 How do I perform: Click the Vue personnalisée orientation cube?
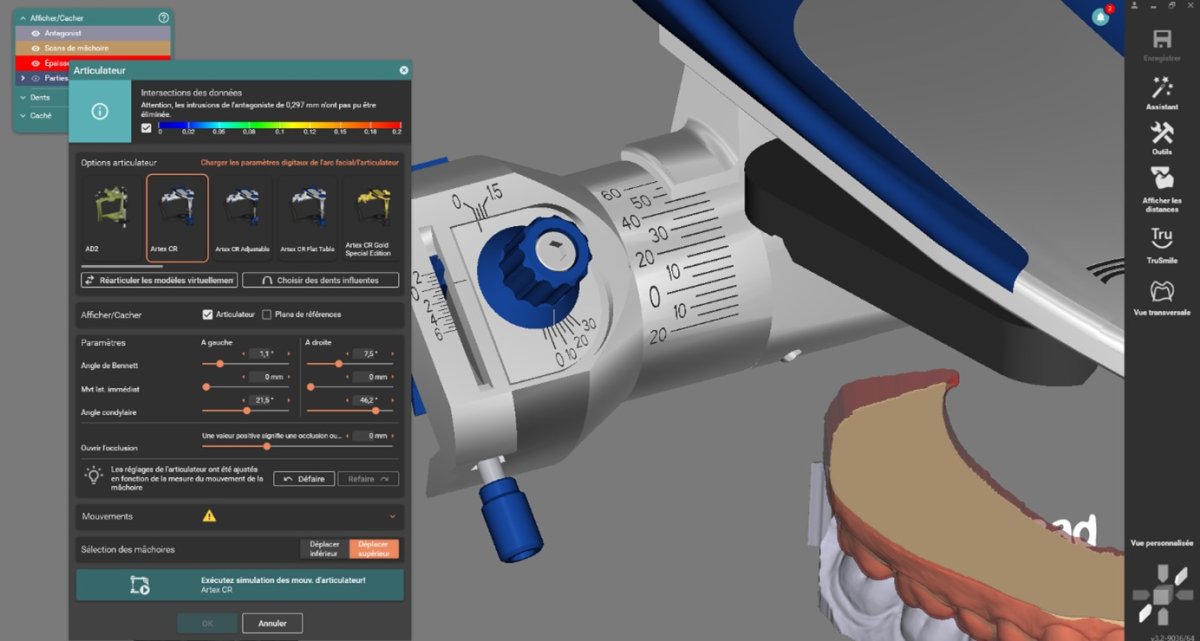[x=1160, y=593]
